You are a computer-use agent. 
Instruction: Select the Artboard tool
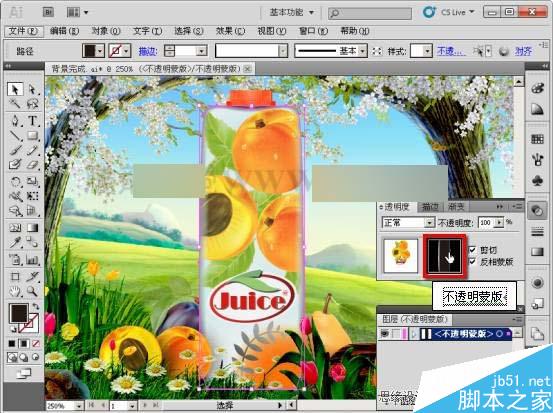coord(15,276)
